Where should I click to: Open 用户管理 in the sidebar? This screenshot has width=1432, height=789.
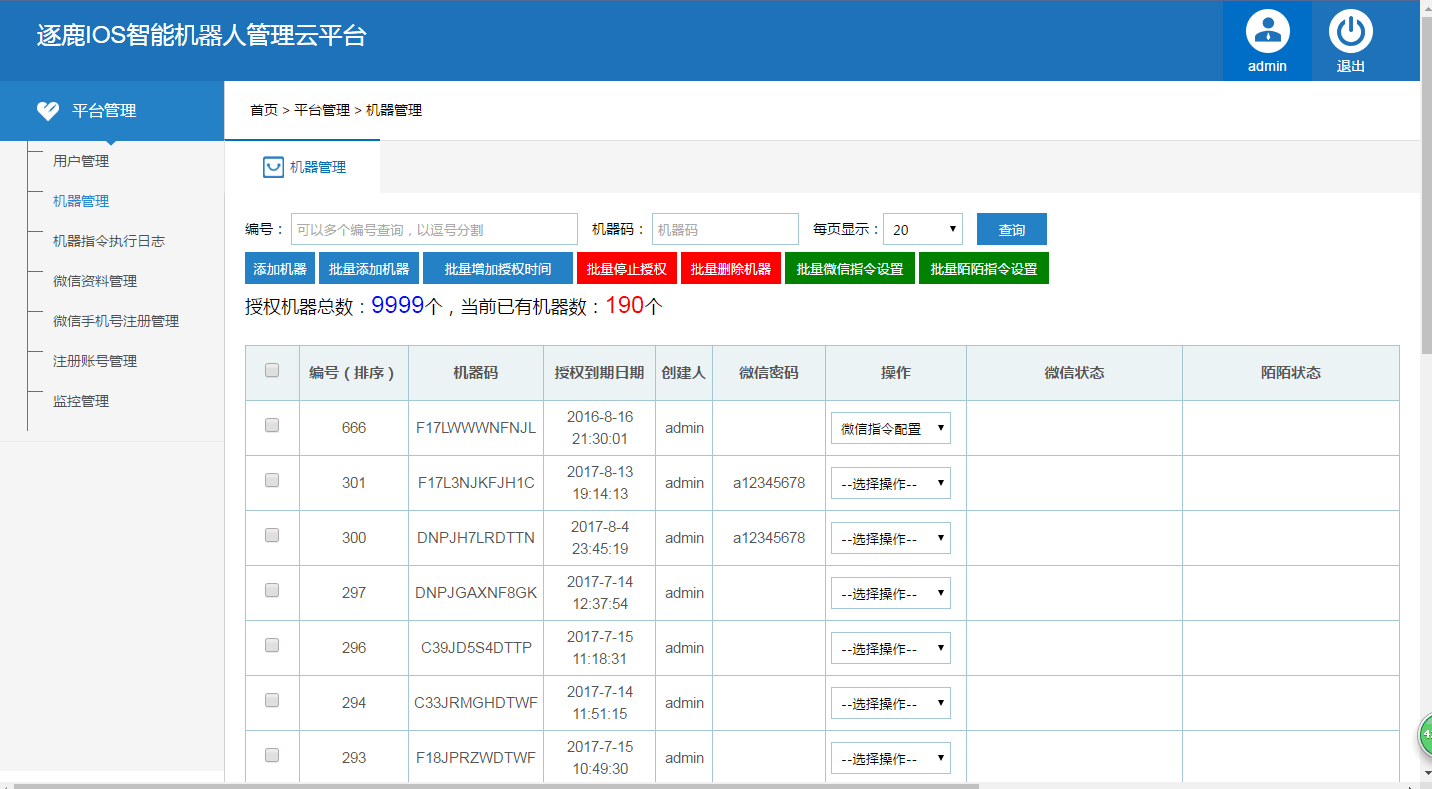click(81, 161)
